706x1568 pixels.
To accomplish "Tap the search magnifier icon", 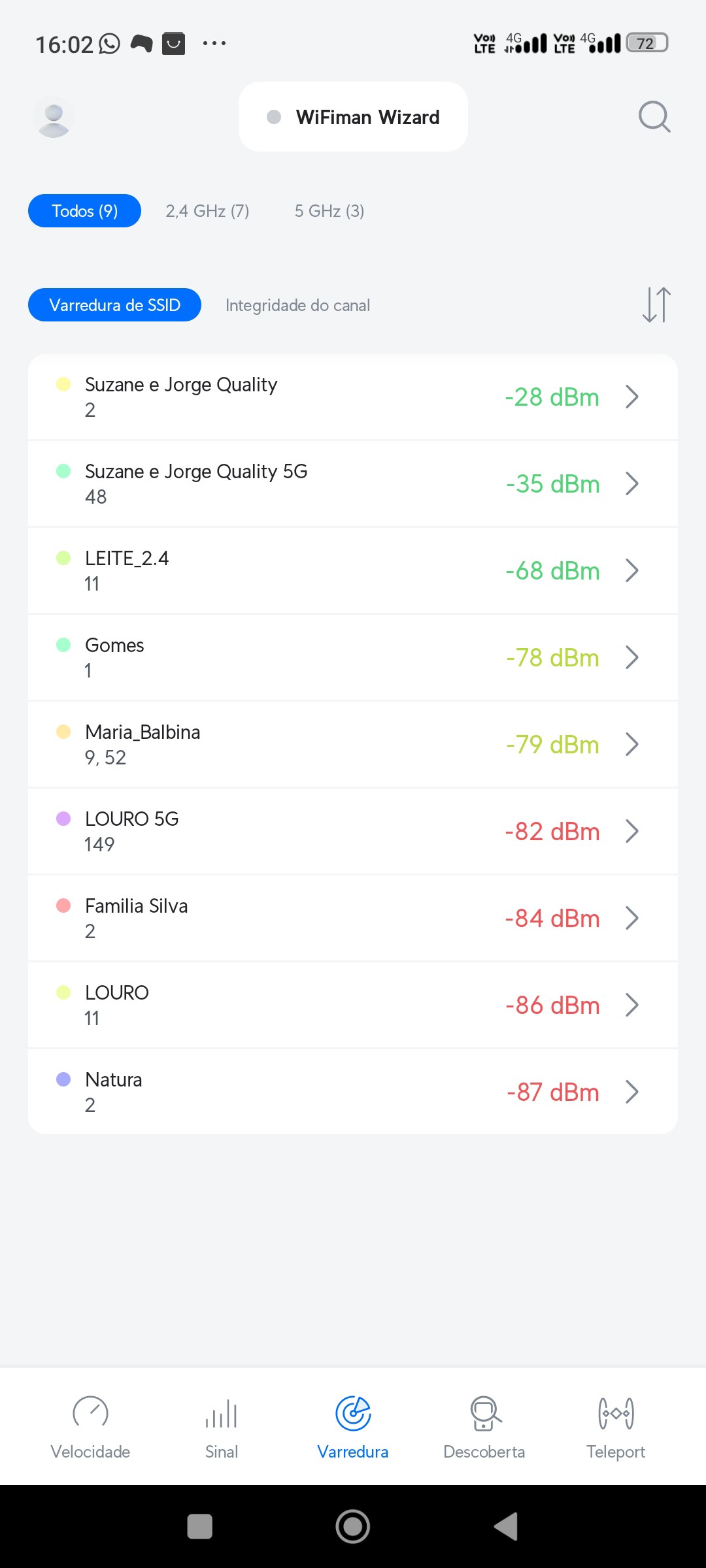I will tap(654, 117).
